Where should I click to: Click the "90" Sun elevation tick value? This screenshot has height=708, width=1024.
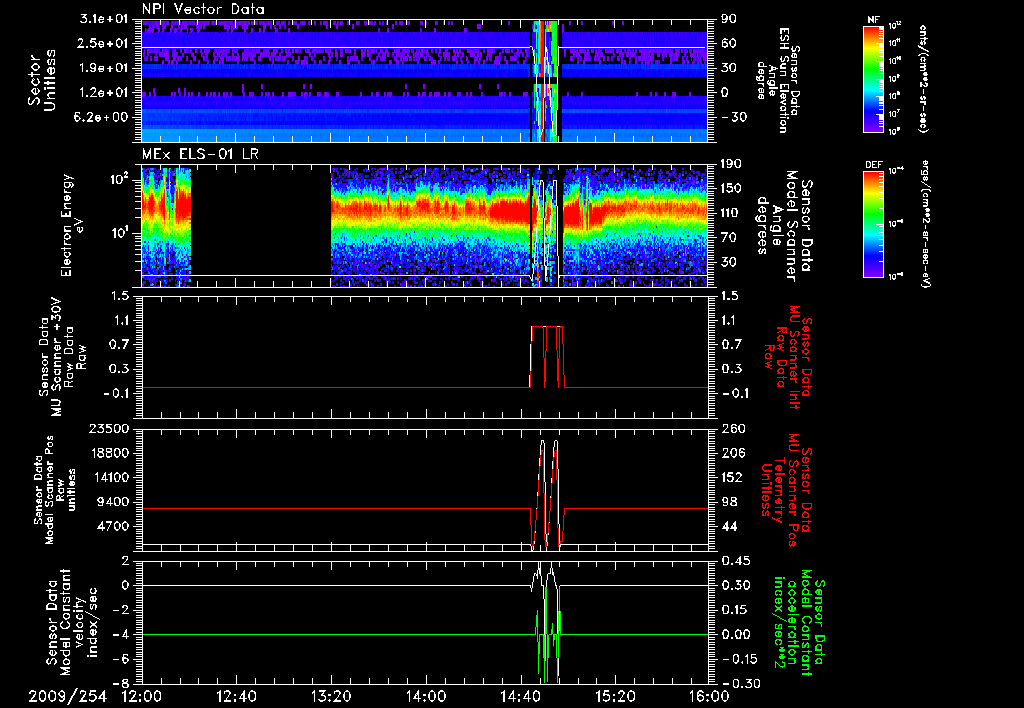(x=728, y=19)
